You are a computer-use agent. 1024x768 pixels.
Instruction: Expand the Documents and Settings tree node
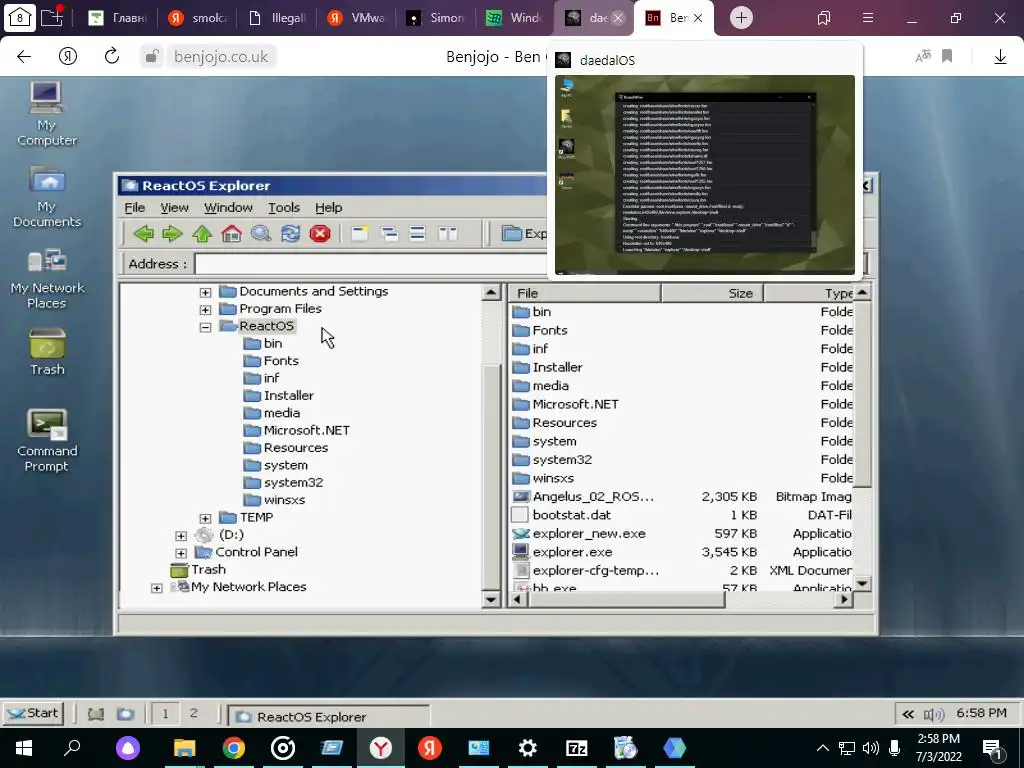(x=205, y=293)
